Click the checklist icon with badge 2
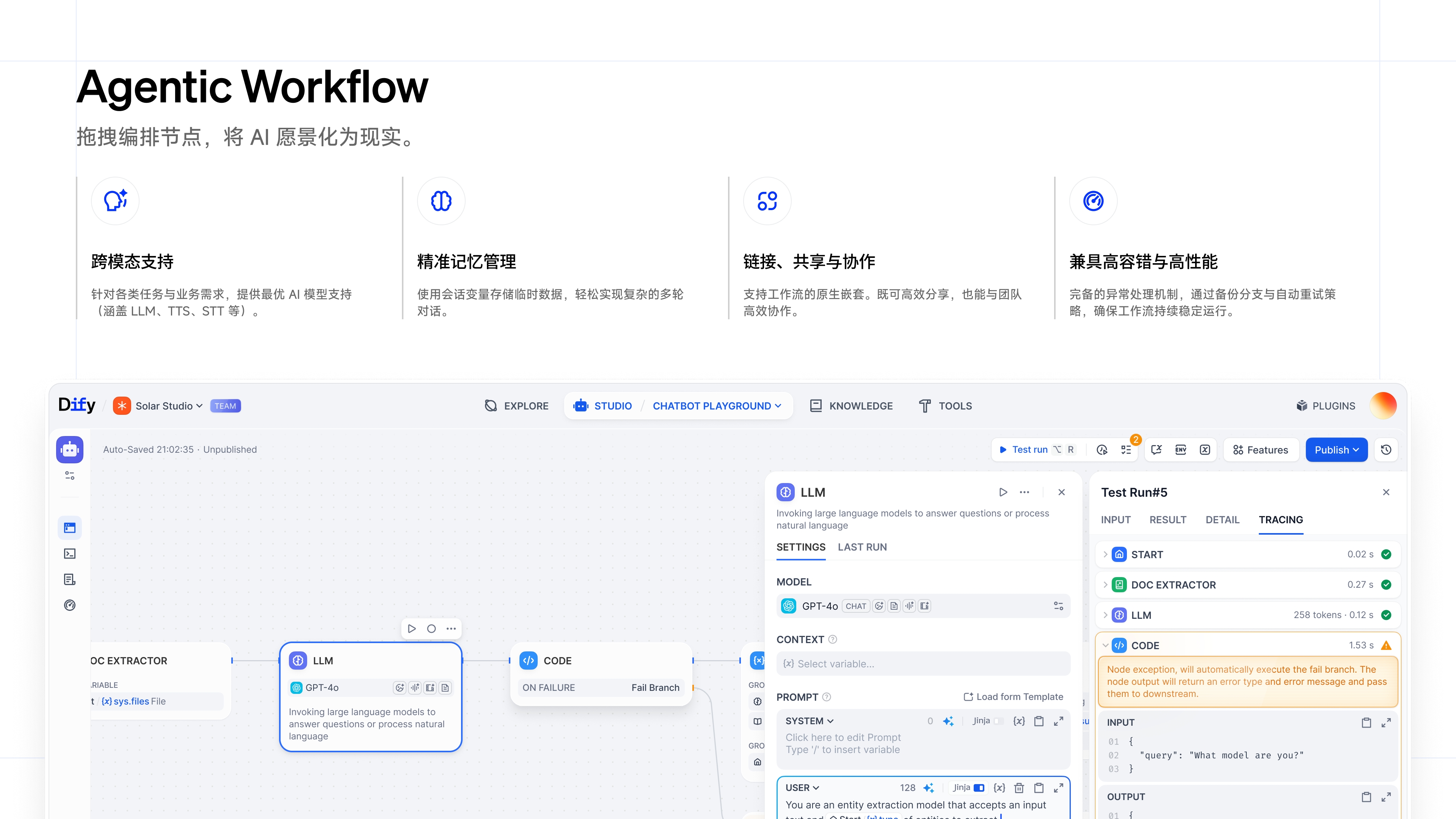1456x819 pixels. click(x=1126, y=449)
